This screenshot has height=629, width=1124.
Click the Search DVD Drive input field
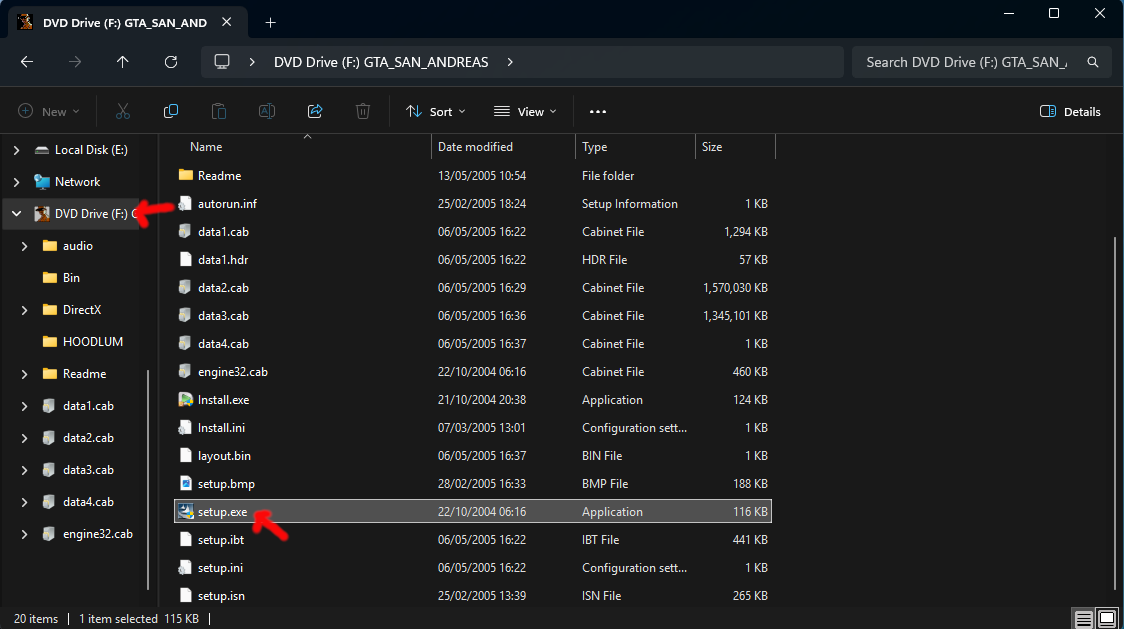[x=966, y=62]
